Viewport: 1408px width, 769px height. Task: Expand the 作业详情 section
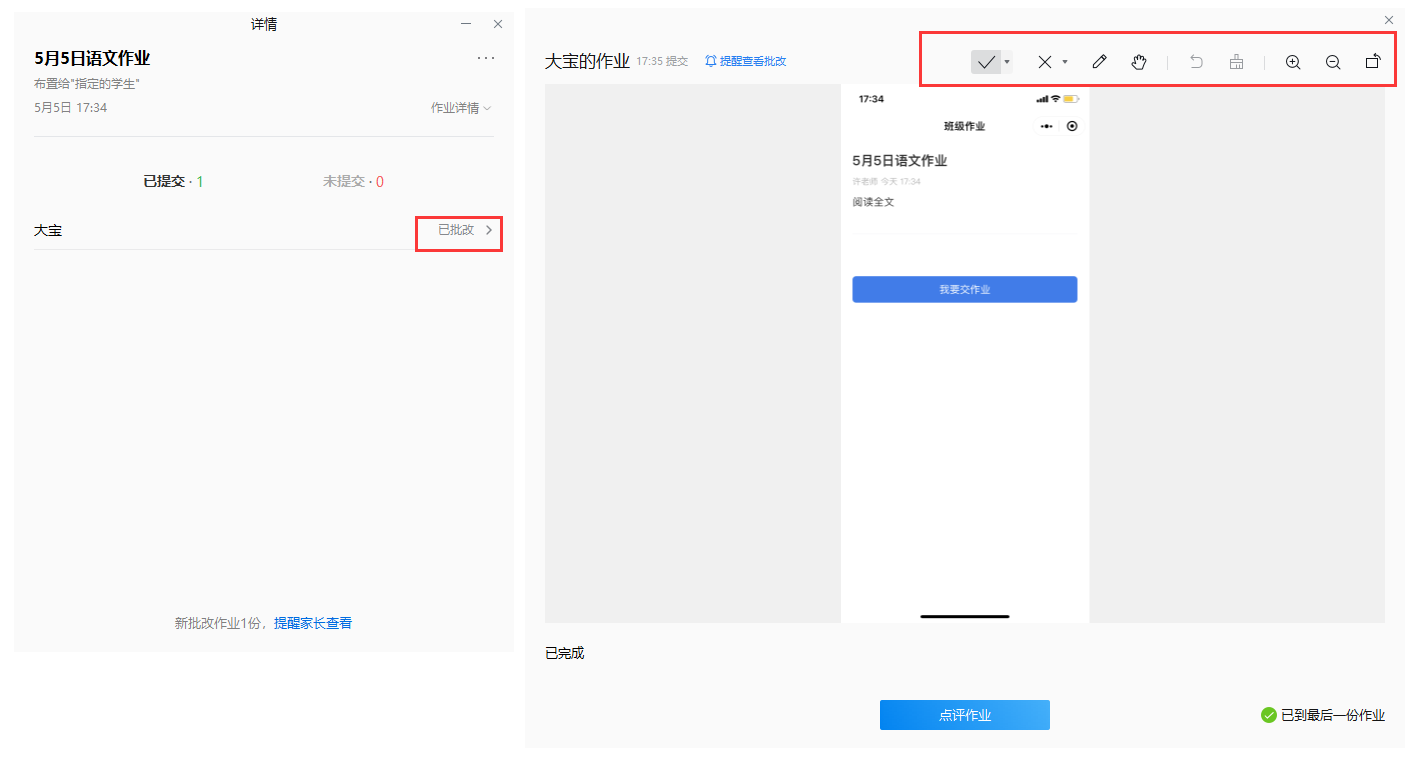point(461,108)
